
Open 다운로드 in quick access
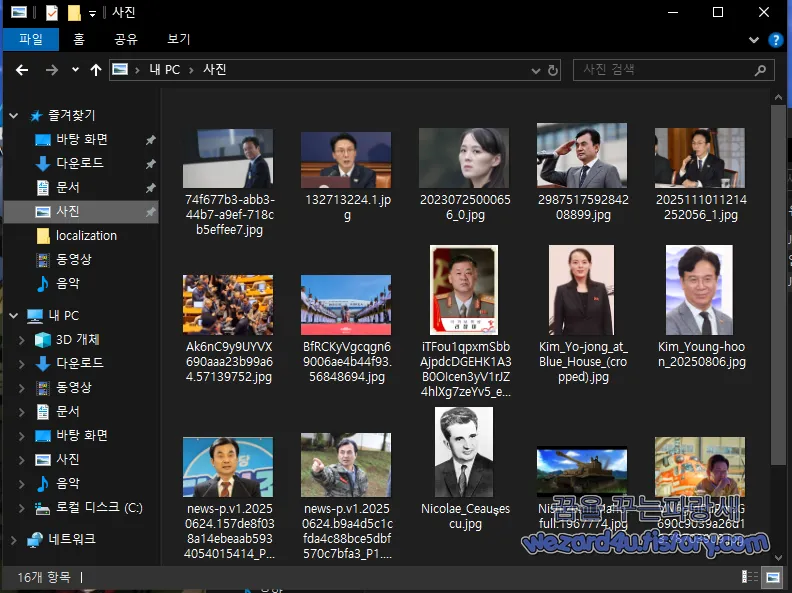(x=79, y=163)
